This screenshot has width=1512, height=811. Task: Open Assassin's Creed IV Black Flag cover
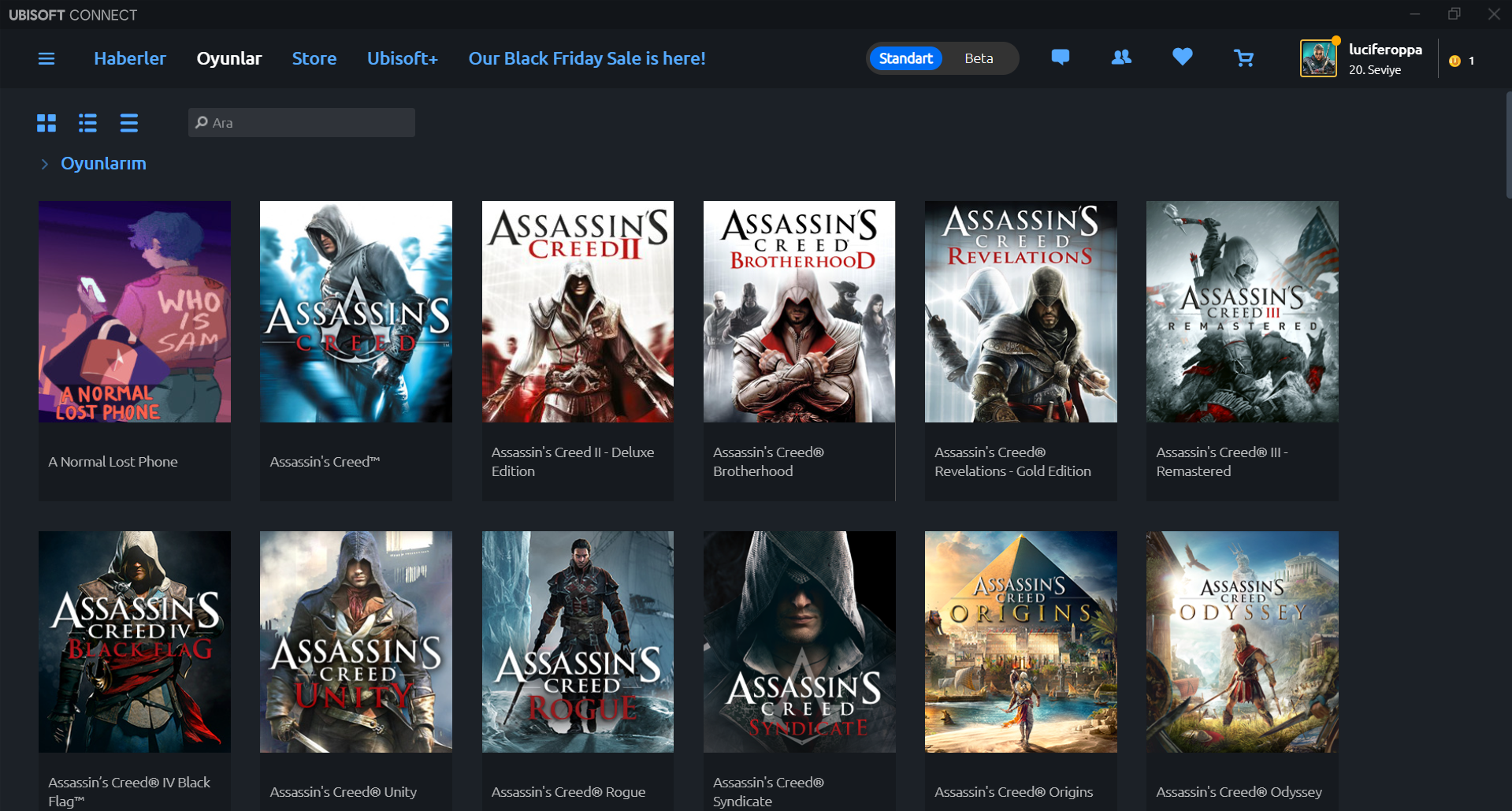click(135, 642)
